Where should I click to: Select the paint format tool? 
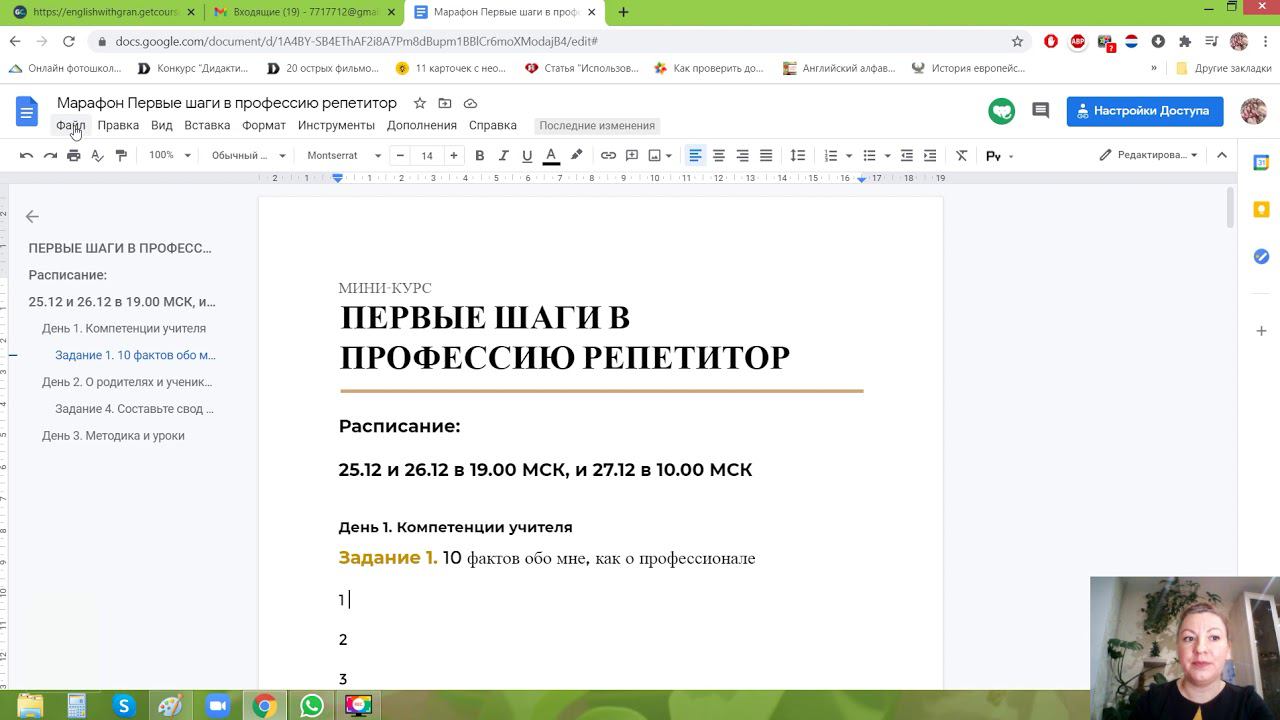(x=121, y=155)
